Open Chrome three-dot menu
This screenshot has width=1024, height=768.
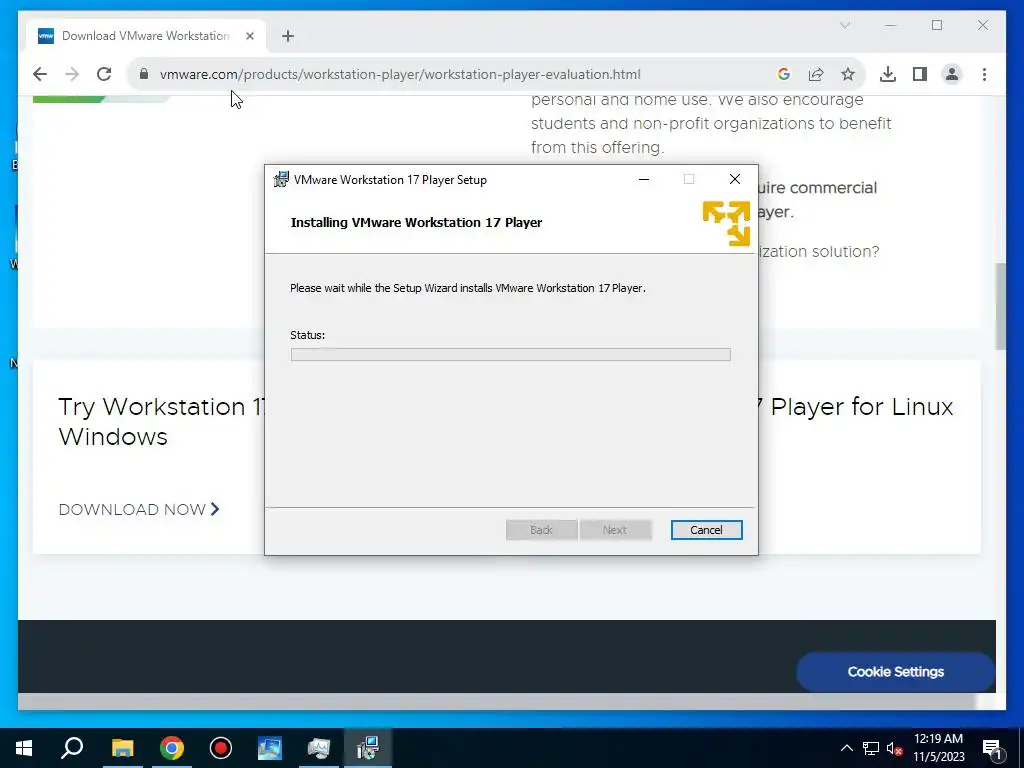click(984, 74)
